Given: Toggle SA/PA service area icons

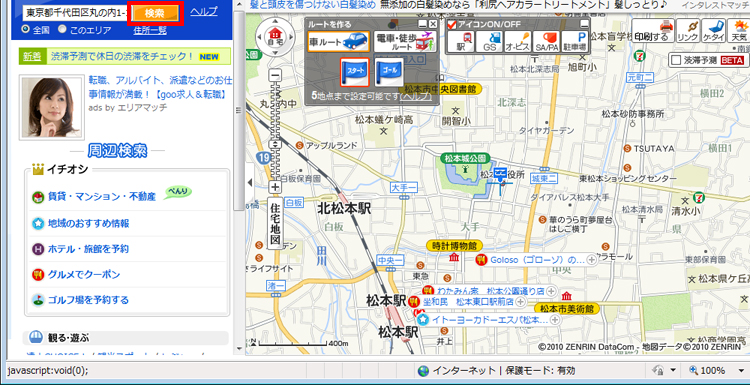Looking at the screenshot, I should pos(546,42).
